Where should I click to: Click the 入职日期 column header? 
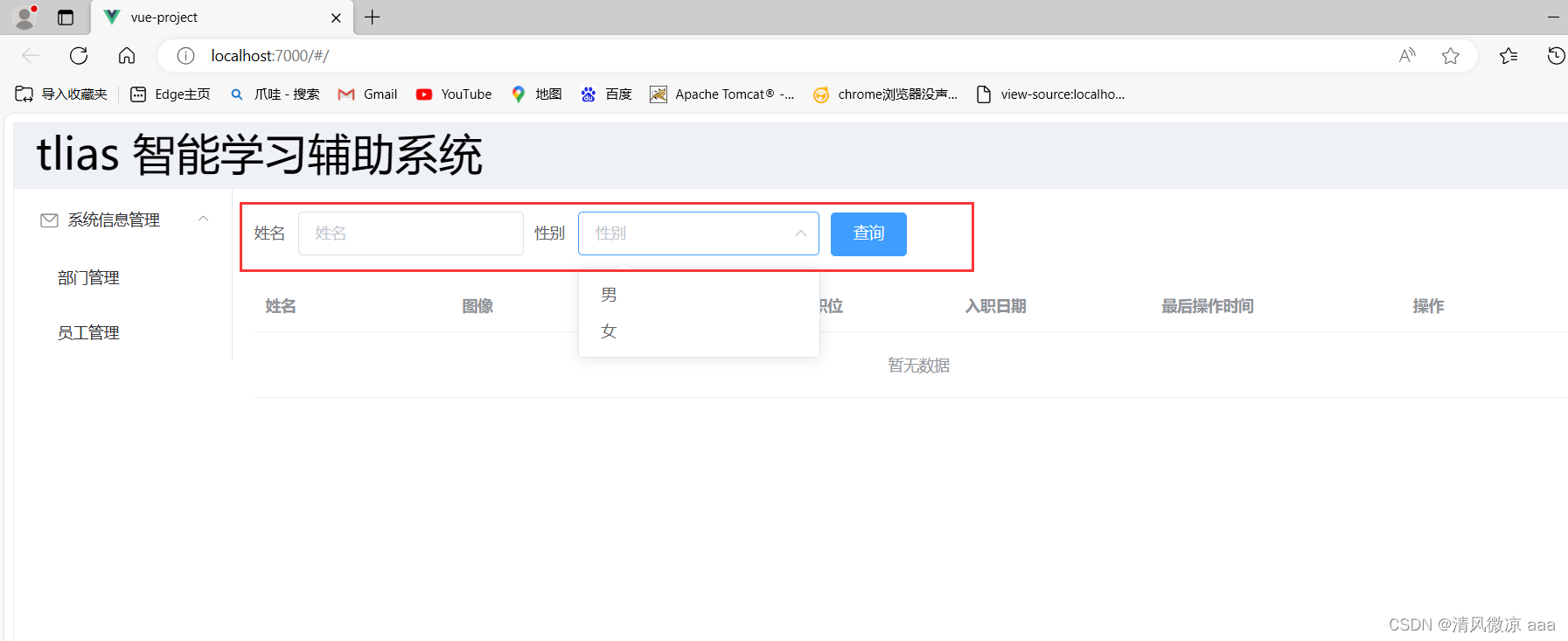[x=995, y=306]
